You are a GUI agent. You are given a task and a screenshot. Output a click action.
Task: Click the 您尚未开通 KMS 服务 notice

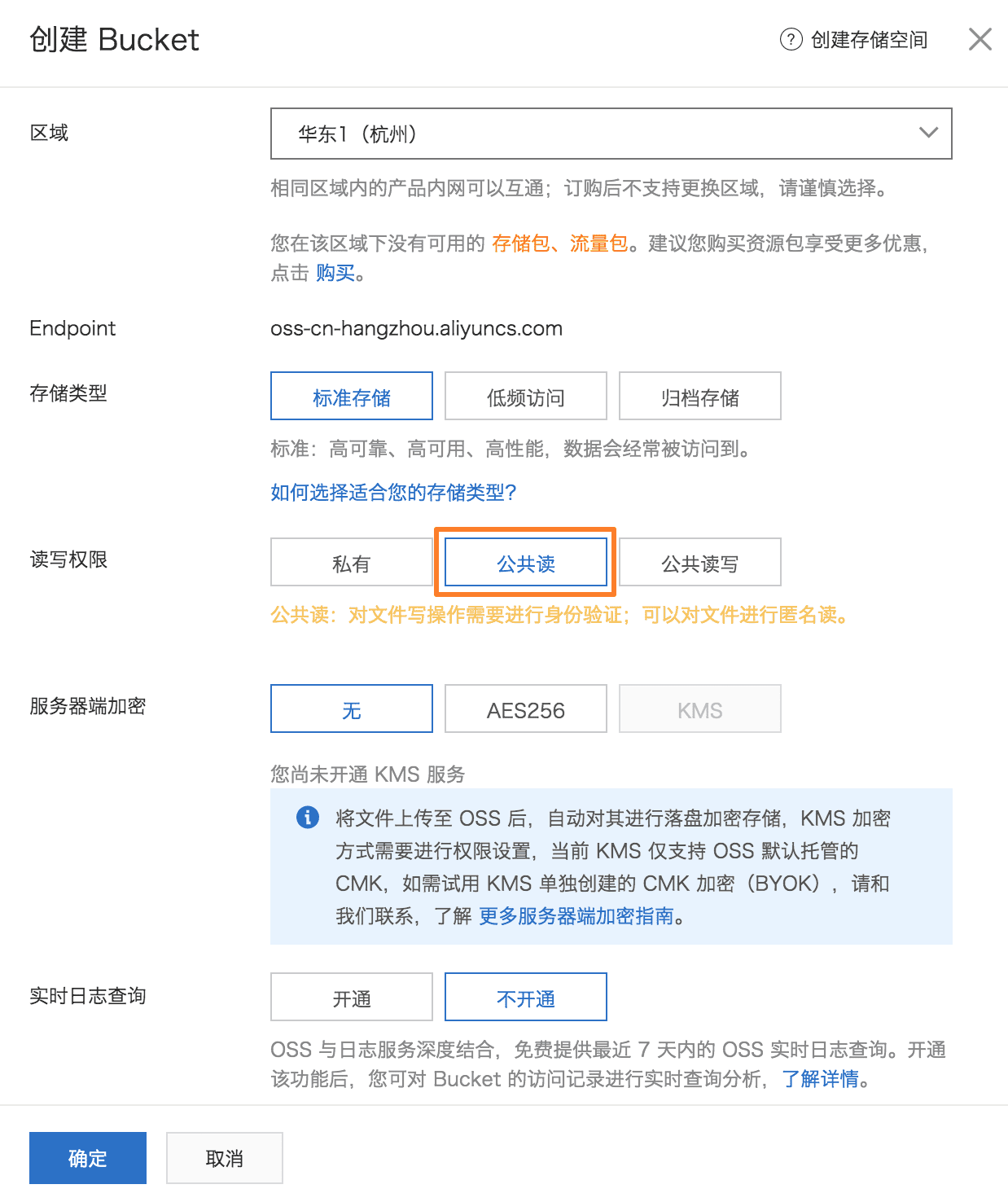[368, 774]
